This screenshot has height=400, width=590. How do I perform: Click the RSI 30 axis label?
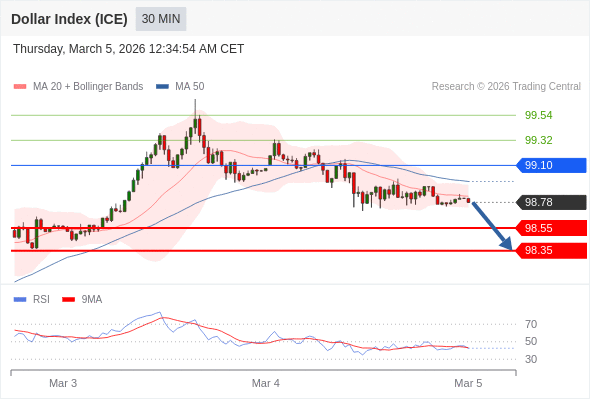click(531, 359)
